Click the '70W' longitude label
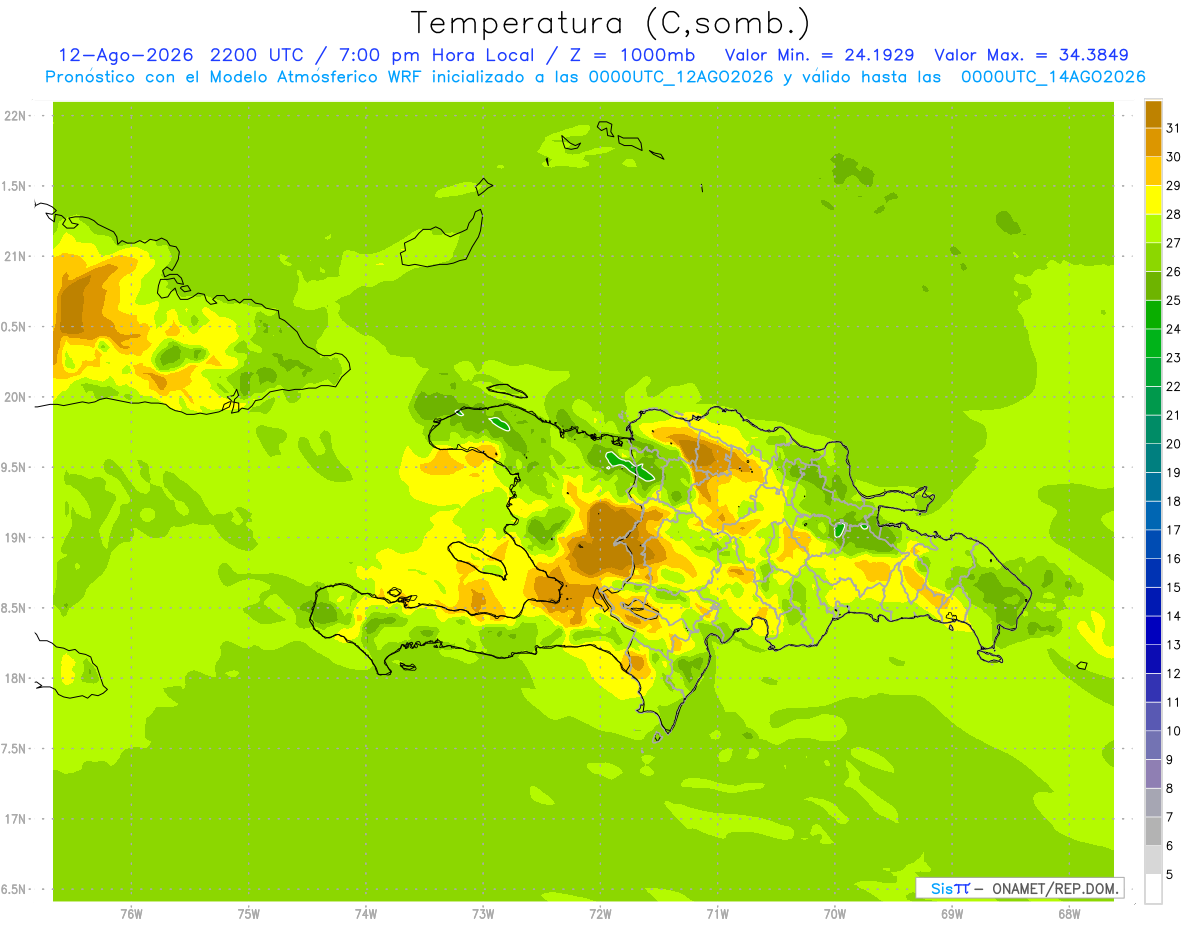The image size is (1200, 927). click(835, 914)
